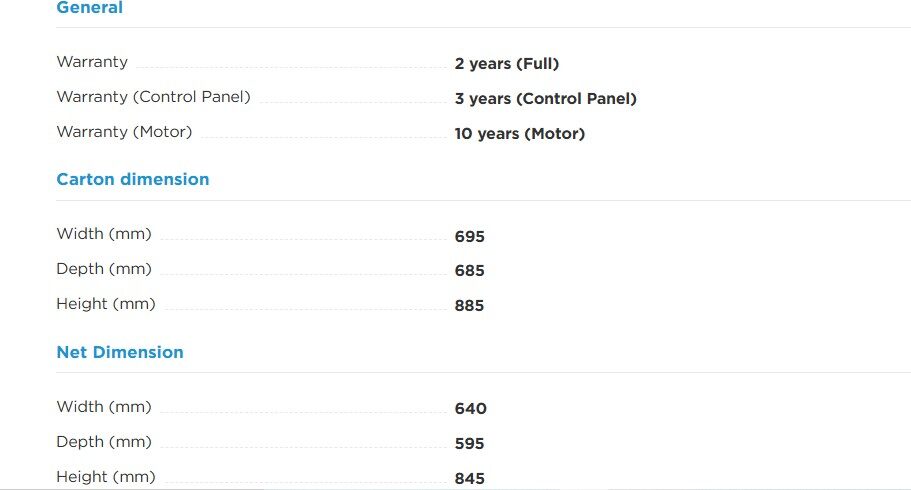Click the carton width value 695
Image resolution: width=911 pixels, height=490 pixels.
(x=469, y=237)
